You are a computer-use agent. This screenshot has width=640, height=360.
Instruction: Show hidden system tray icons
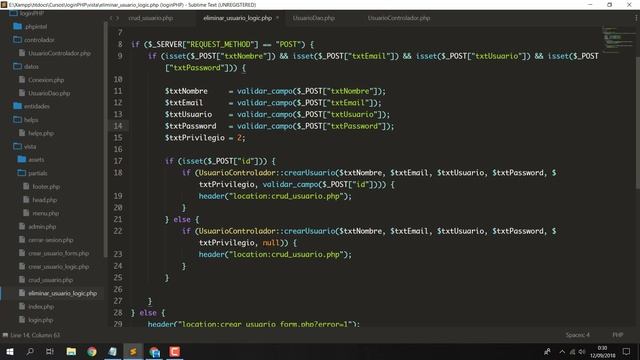pos(562,351)
